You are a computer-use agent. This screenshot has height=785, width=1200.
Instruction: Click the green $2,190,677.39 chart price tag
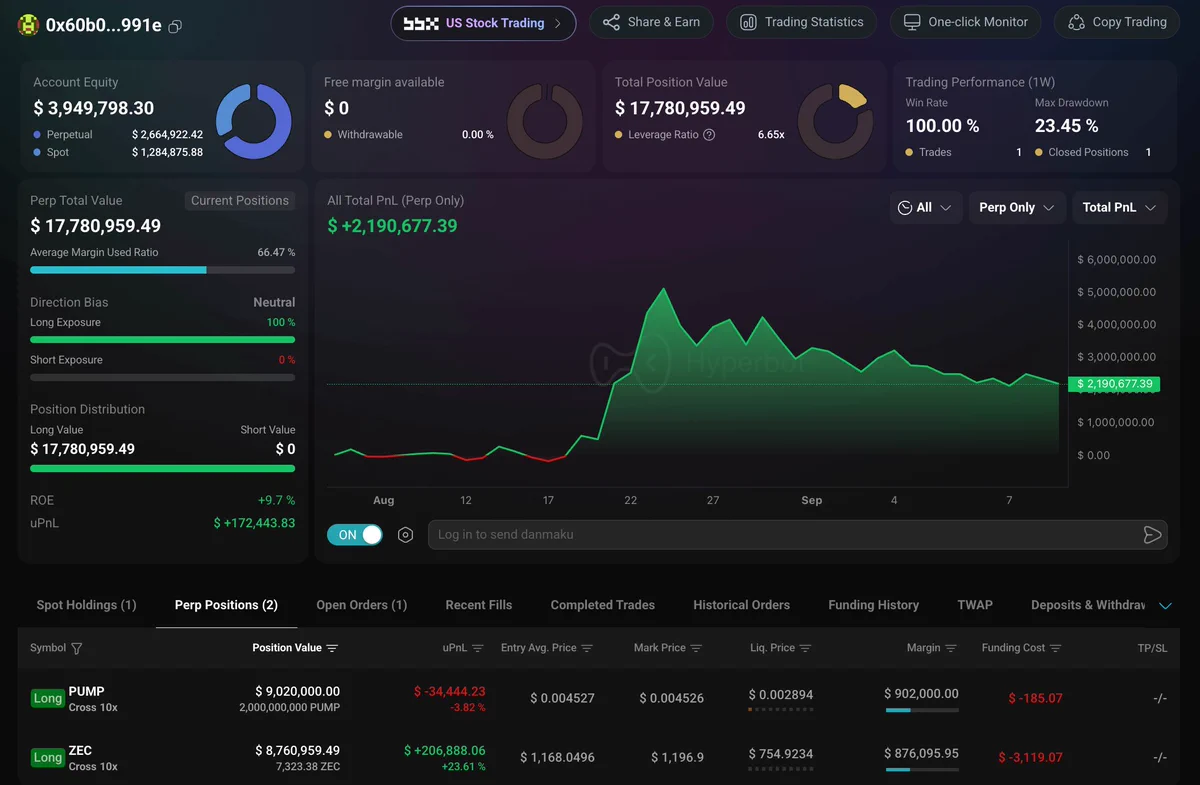1114,384
